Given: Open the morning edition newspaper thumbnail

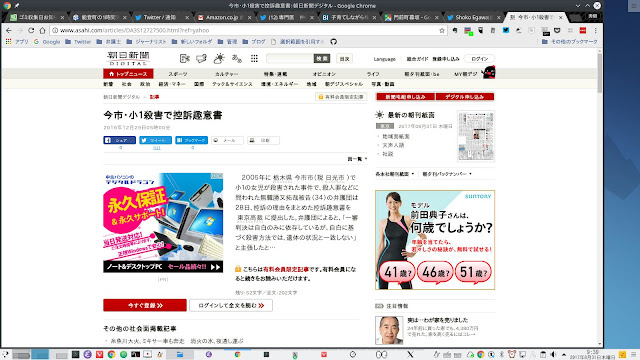Looking at the screenshot, I should pos(476,136).
